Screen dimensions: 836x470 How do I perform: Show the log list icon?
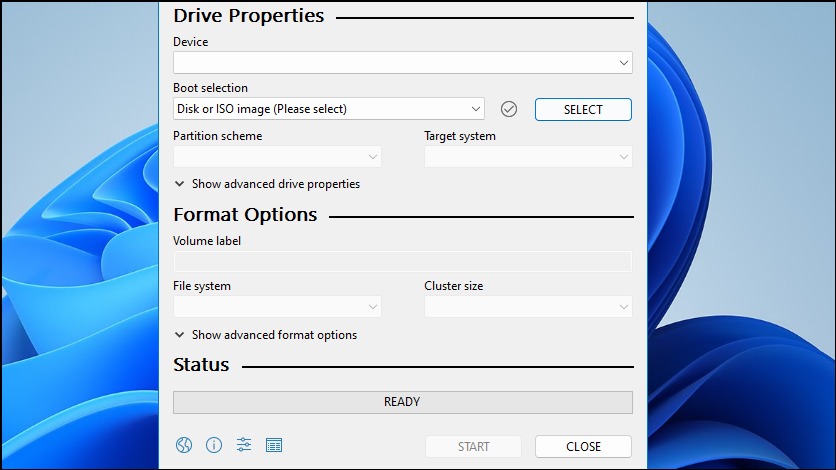(x=274, y=445)
